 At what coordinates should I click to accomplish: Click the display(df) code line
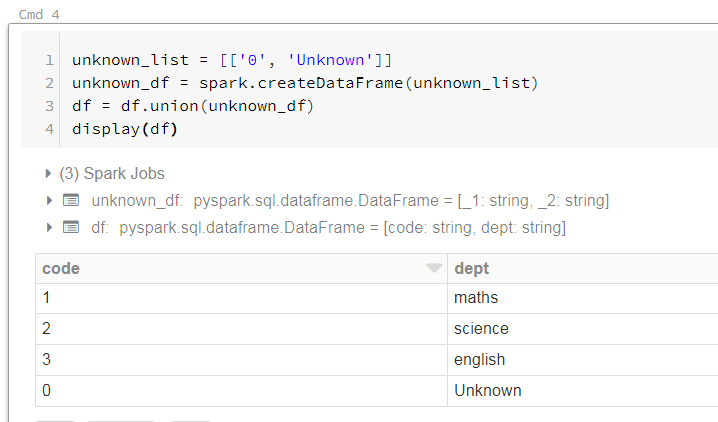[x=125, y=129]
